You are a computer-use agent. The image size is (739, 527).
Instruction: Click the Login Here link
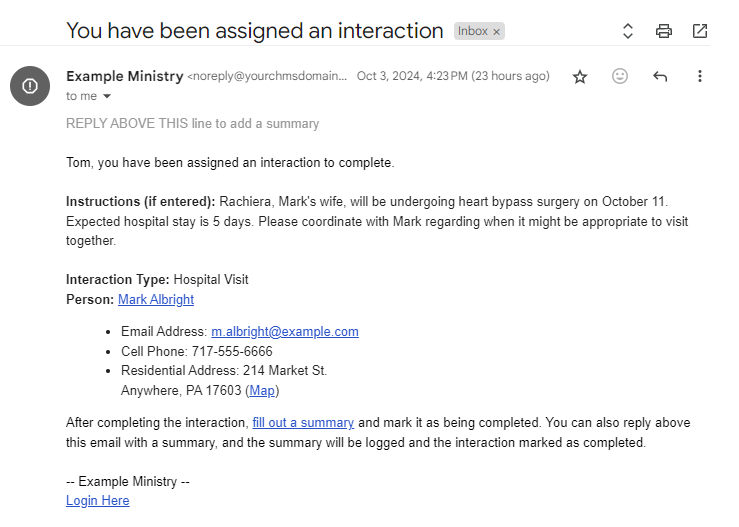pyautogui.click(x=97, y=501)
